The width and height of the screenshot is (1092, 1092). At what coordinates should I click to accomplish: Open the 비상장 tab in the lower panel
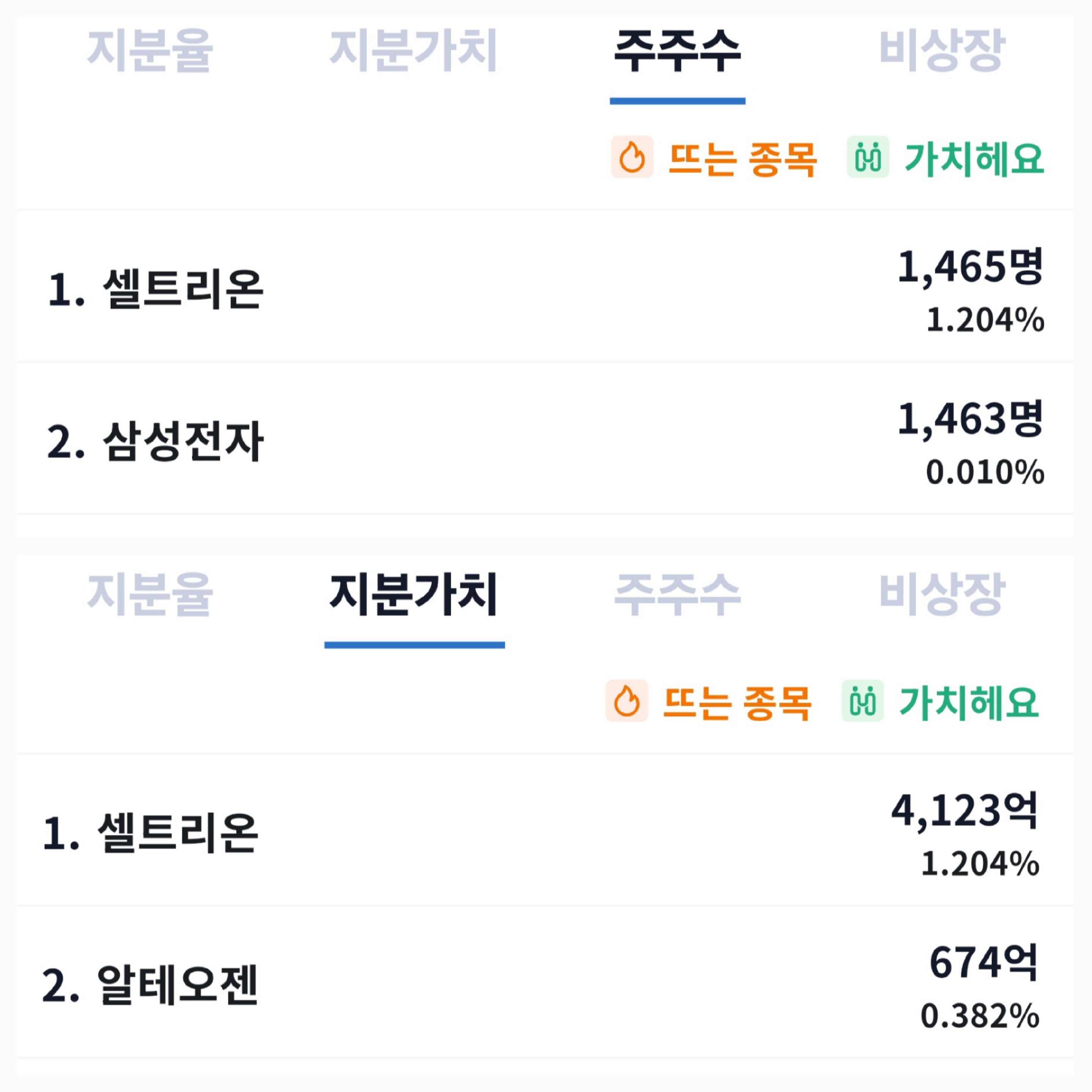(x=941, y=594)
